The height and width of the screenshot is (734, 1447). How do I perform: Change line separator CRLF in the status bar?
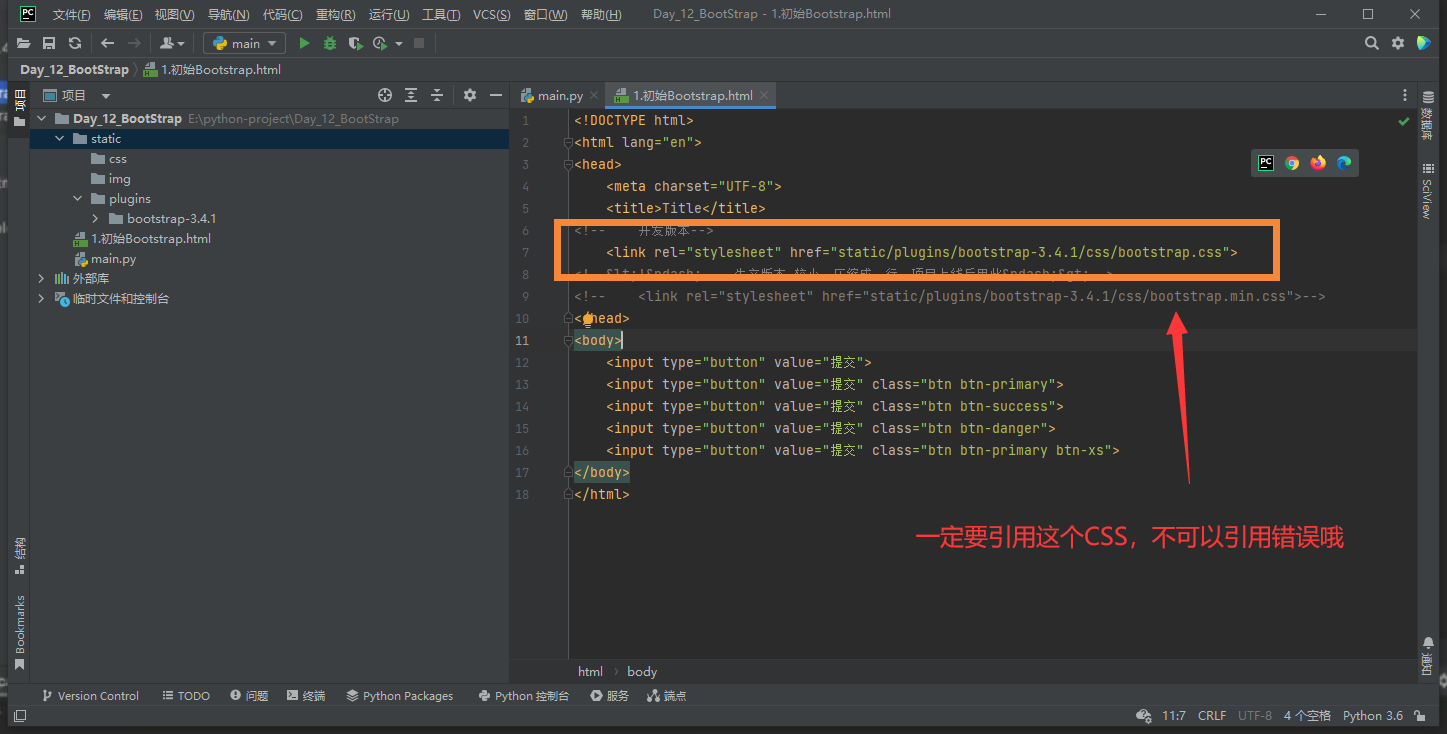[1212, 716]
